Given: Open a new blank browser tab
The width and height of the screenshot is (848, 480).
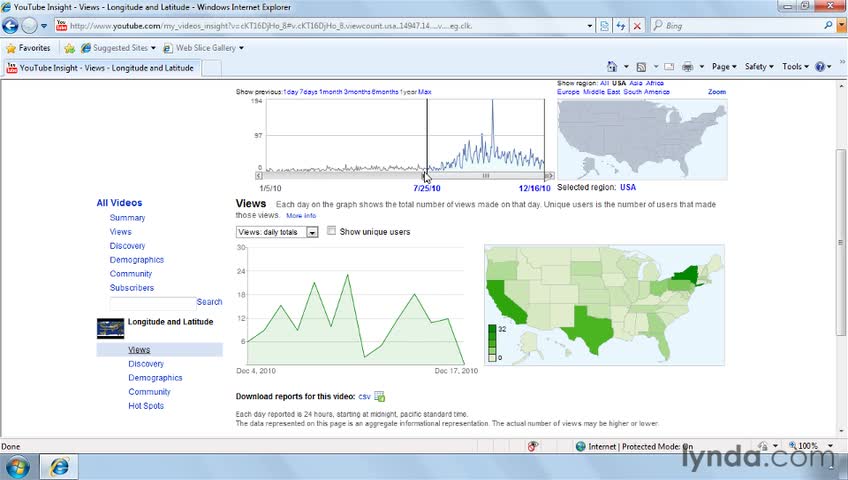Looking at the screenshot, I should [x=211, y=68].
